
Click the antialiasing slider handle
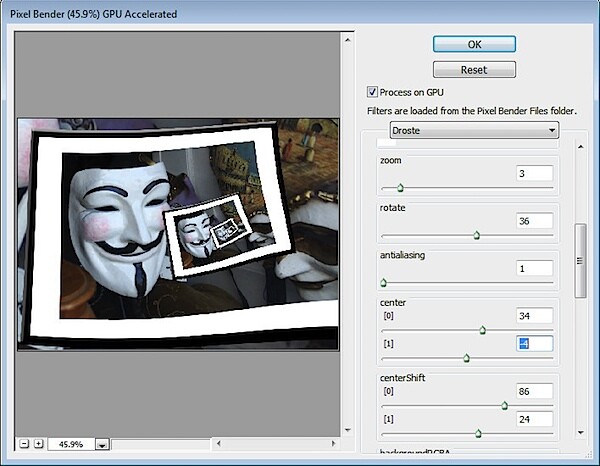coord(384,283)
